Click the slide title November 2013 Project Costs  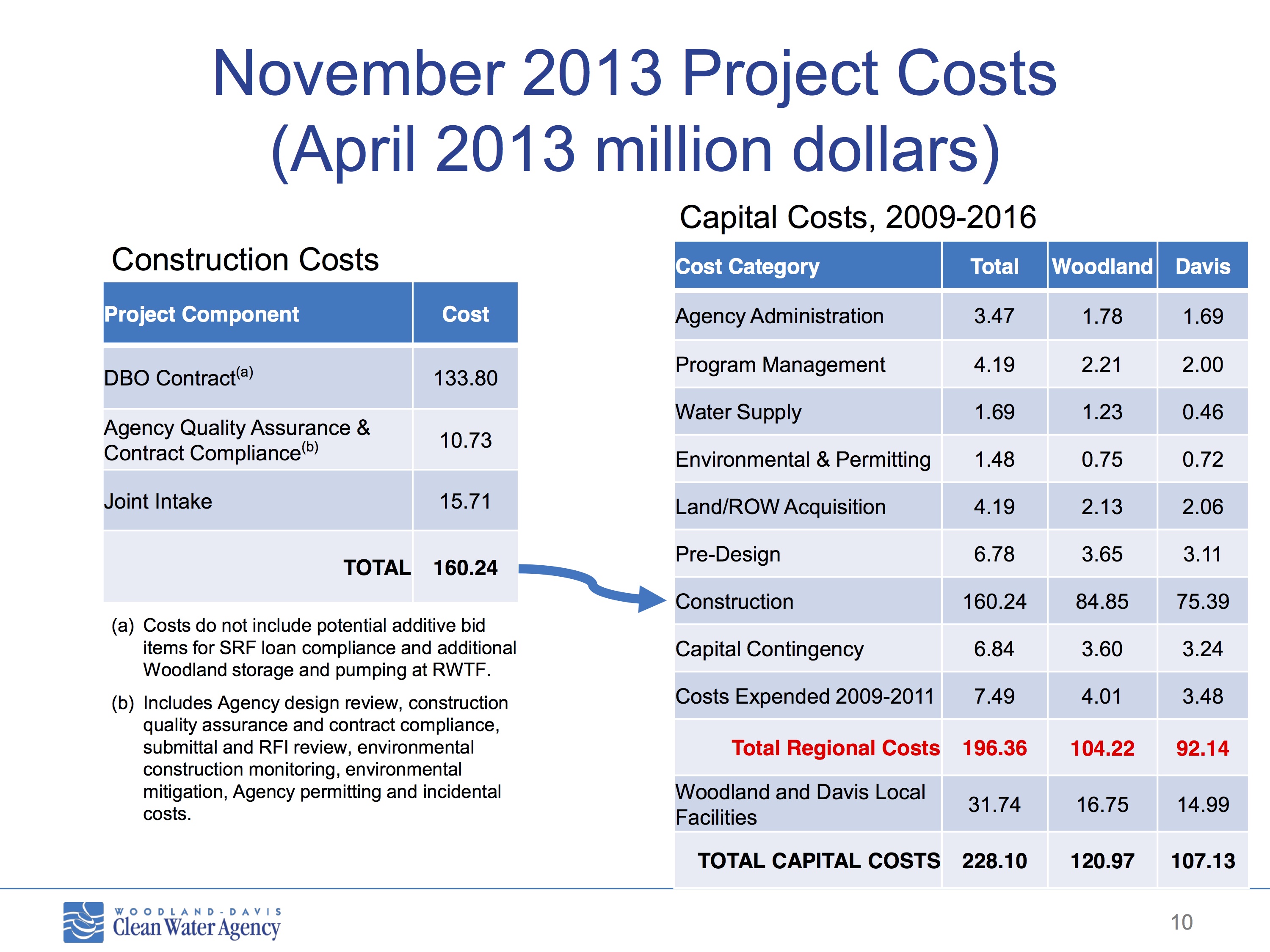(634, 74)
